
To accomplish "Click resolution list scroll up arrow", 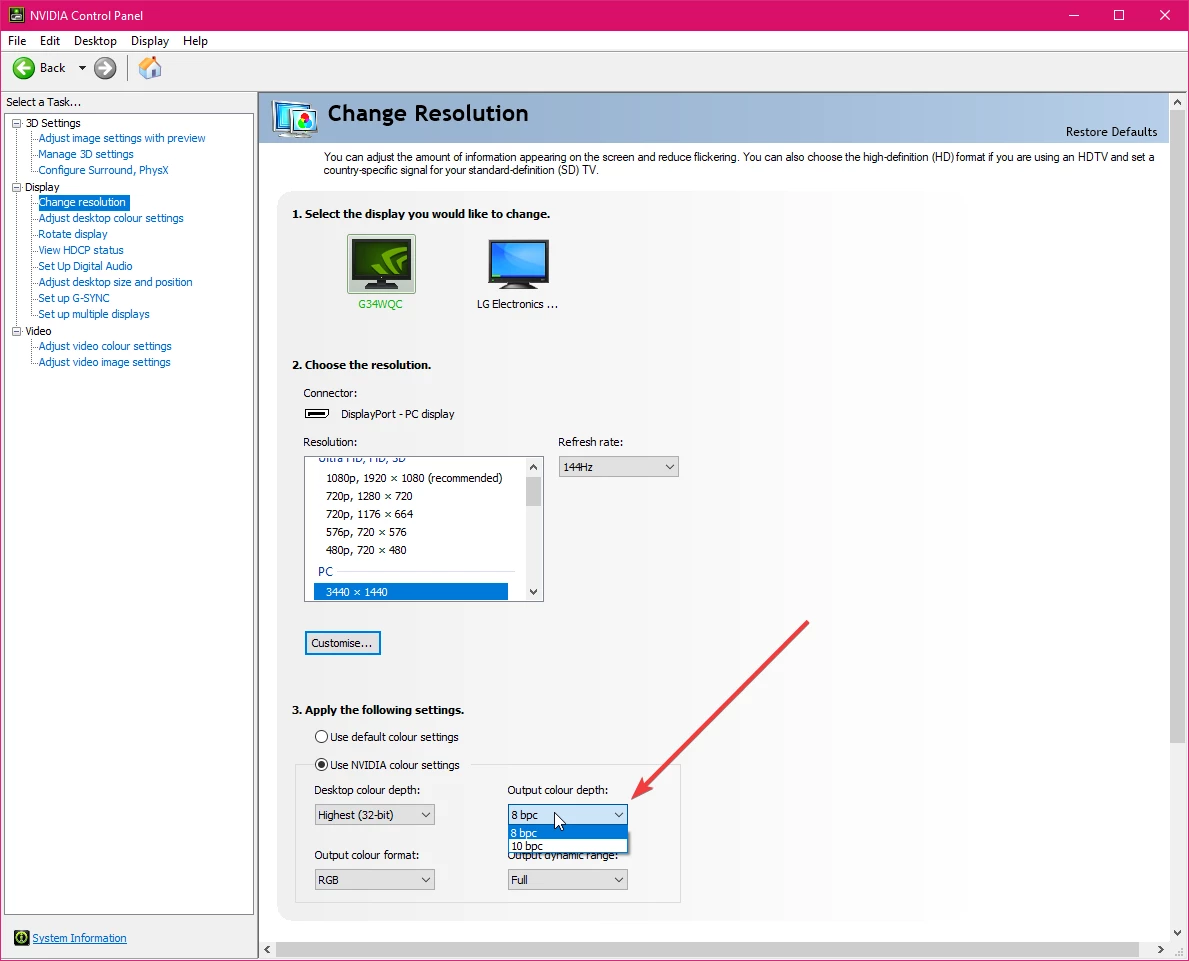I will pos(533,467).
